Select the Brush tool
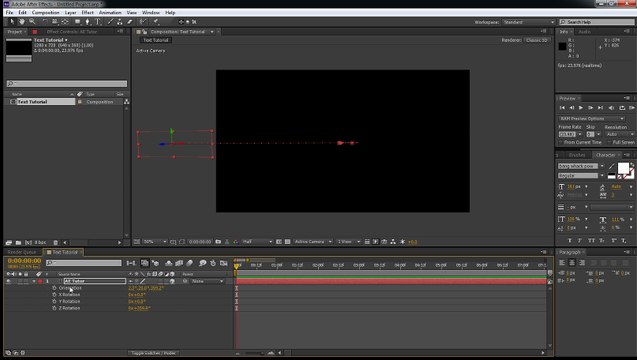Viewport: 637px width, 360px height. (x=110, y=22)
